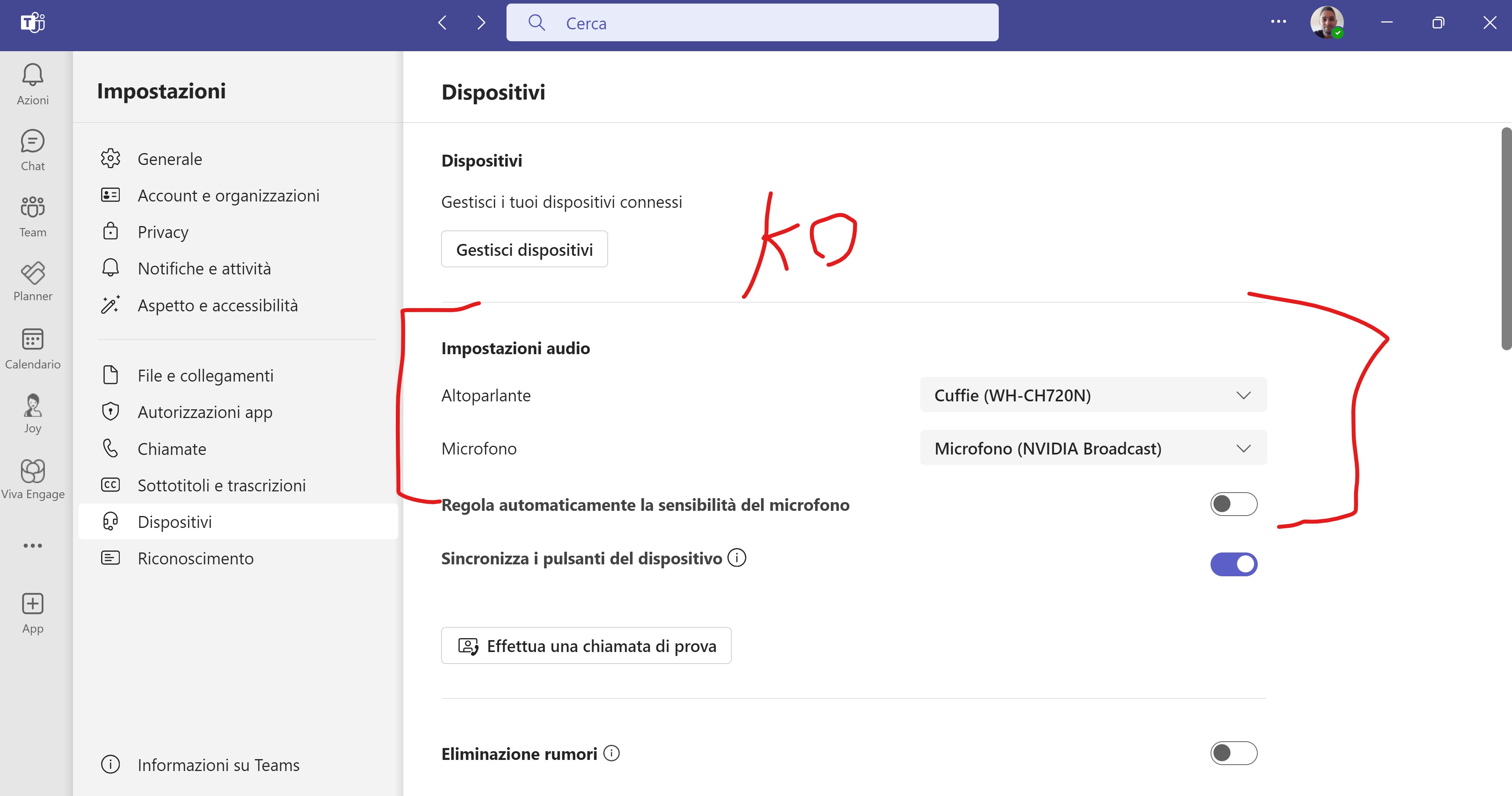
Task: Open Autorizzazioni app settings
Action: (x=238, y=412)
